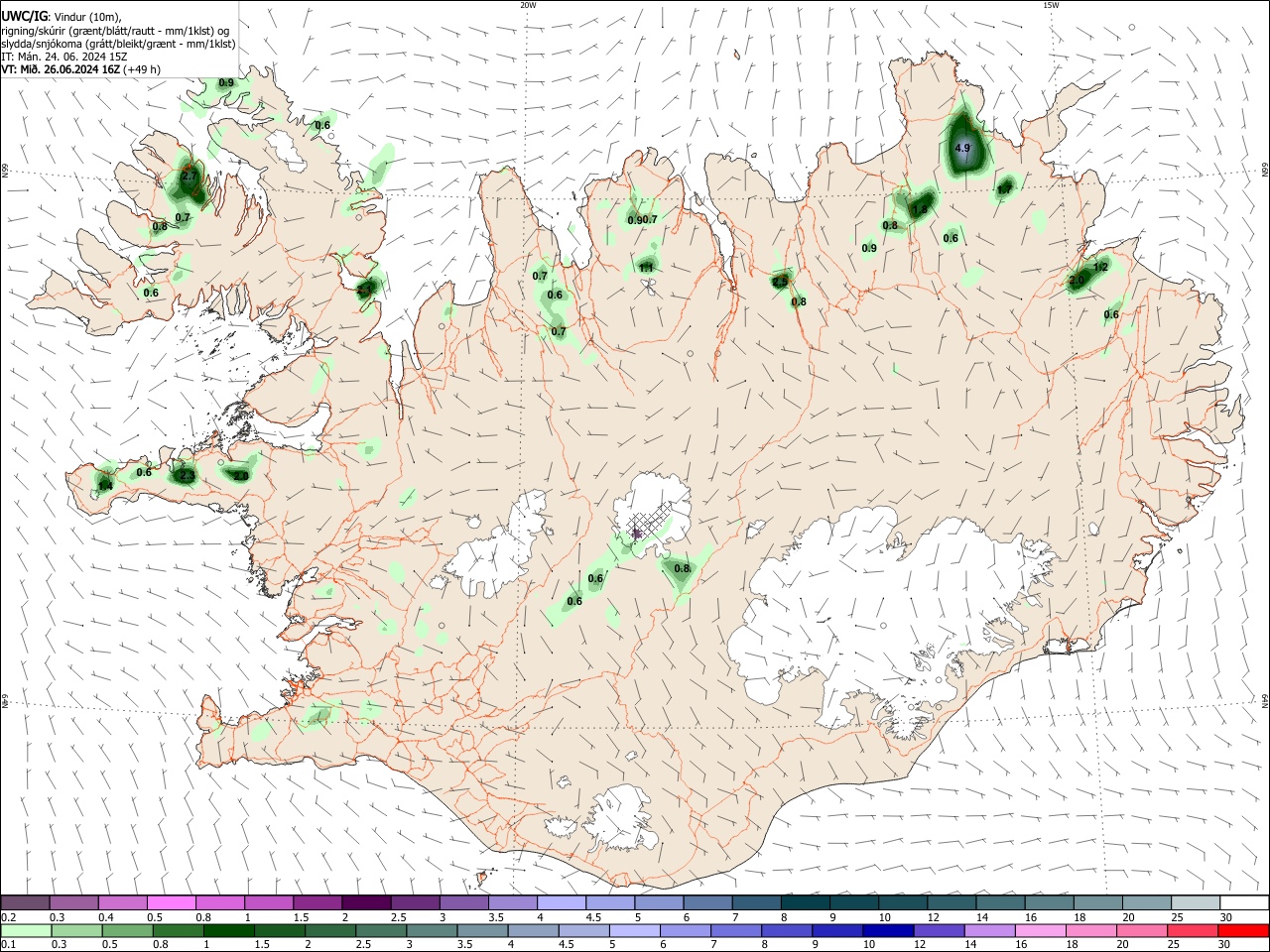Image resolution: width=1270 pixels, height=952 pixels.
Task: Pick the violet 12–14 rain swatch
Action: tap(939, 931)
